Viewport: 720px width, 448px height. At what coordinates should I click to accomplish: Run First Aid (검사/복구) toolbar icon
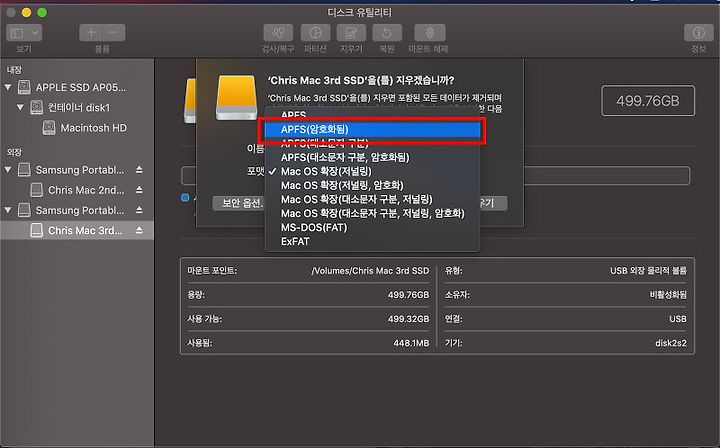point(278,33)
